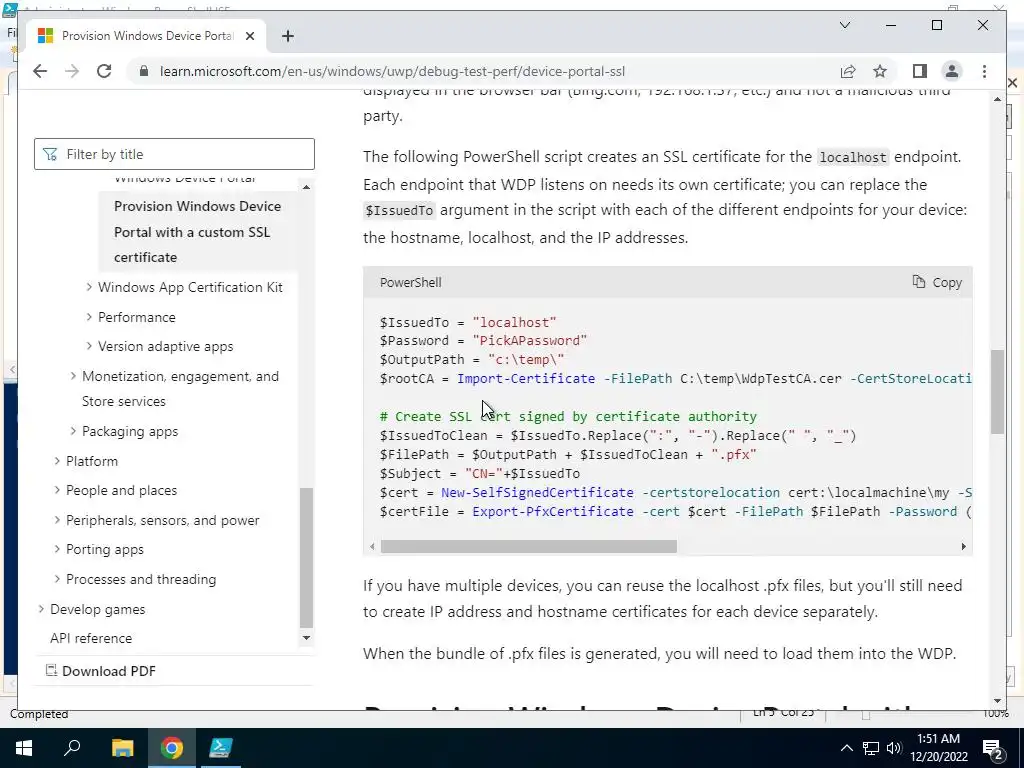Go back with the browser back arrow
The height and width of the screenshot is (768, 1024).
point(40,71)
